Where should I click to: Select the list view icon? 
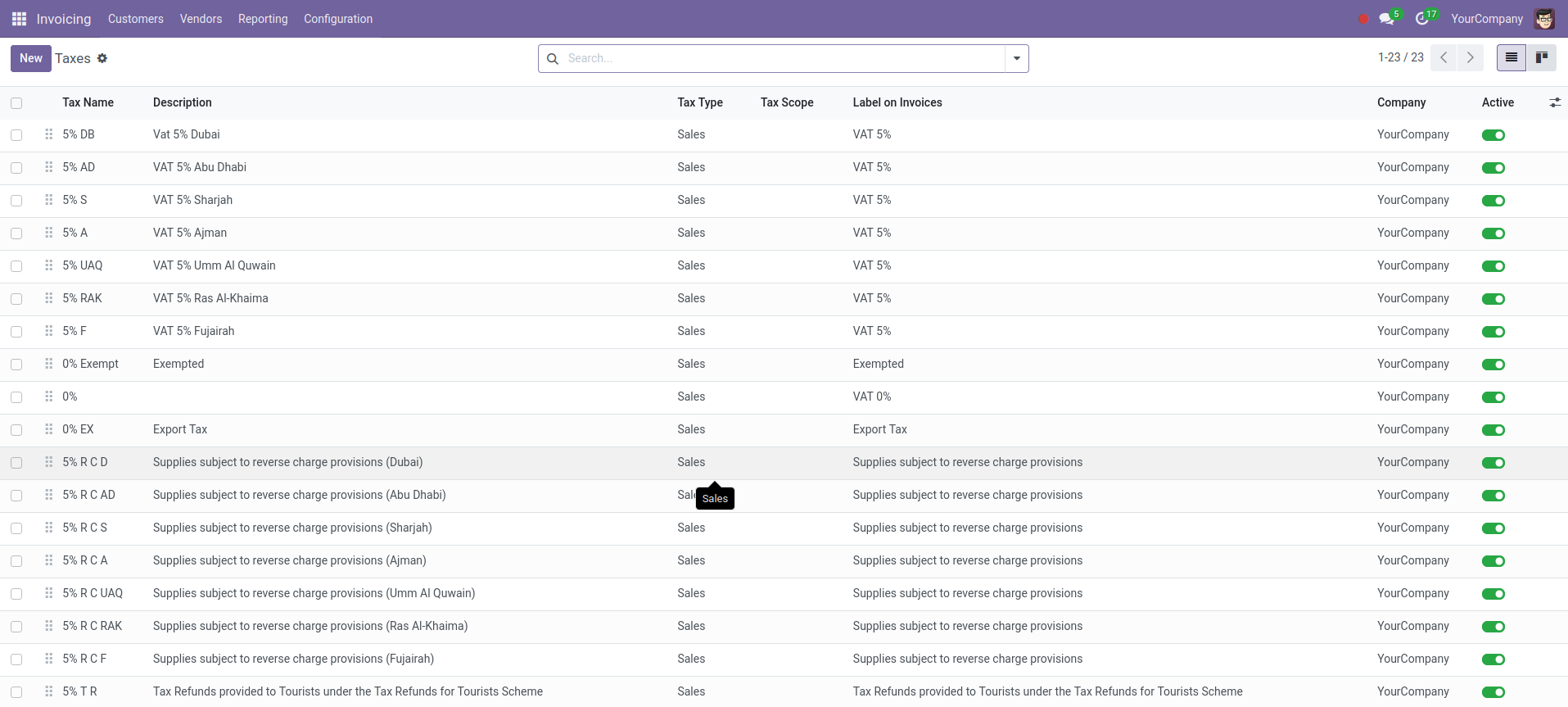(1511, 58)
